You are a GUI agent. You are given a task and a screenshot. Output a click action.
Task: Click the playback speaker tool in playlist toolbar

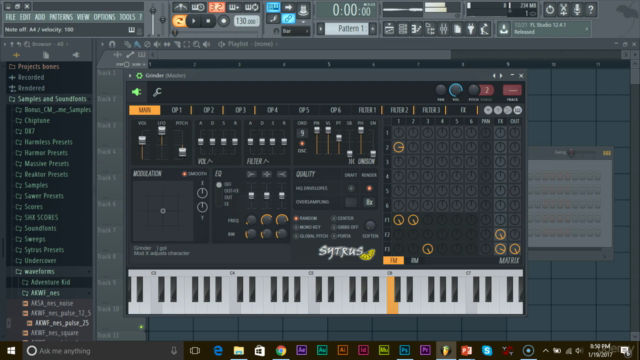tap(207, 44)
